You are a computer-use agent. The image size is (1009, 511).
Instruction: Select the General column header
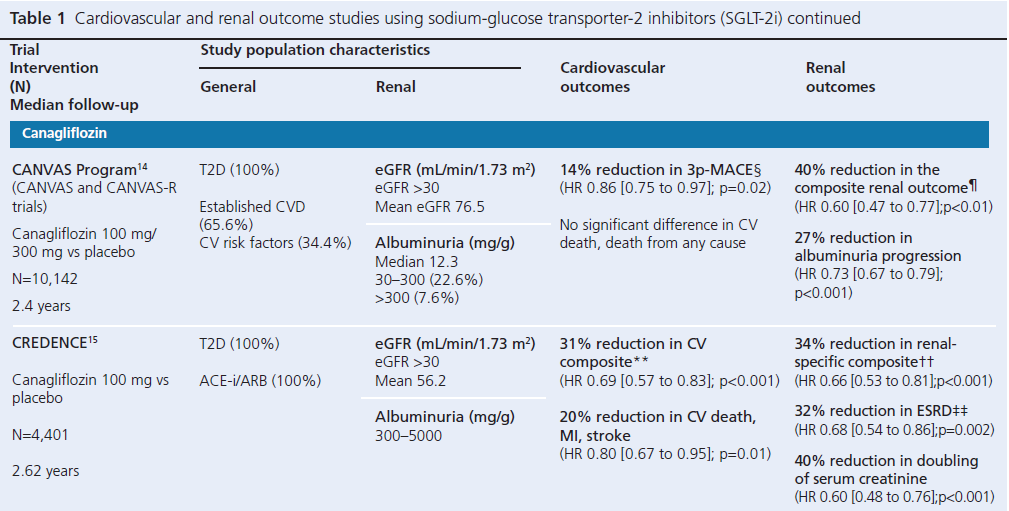[x=228, y=87]
